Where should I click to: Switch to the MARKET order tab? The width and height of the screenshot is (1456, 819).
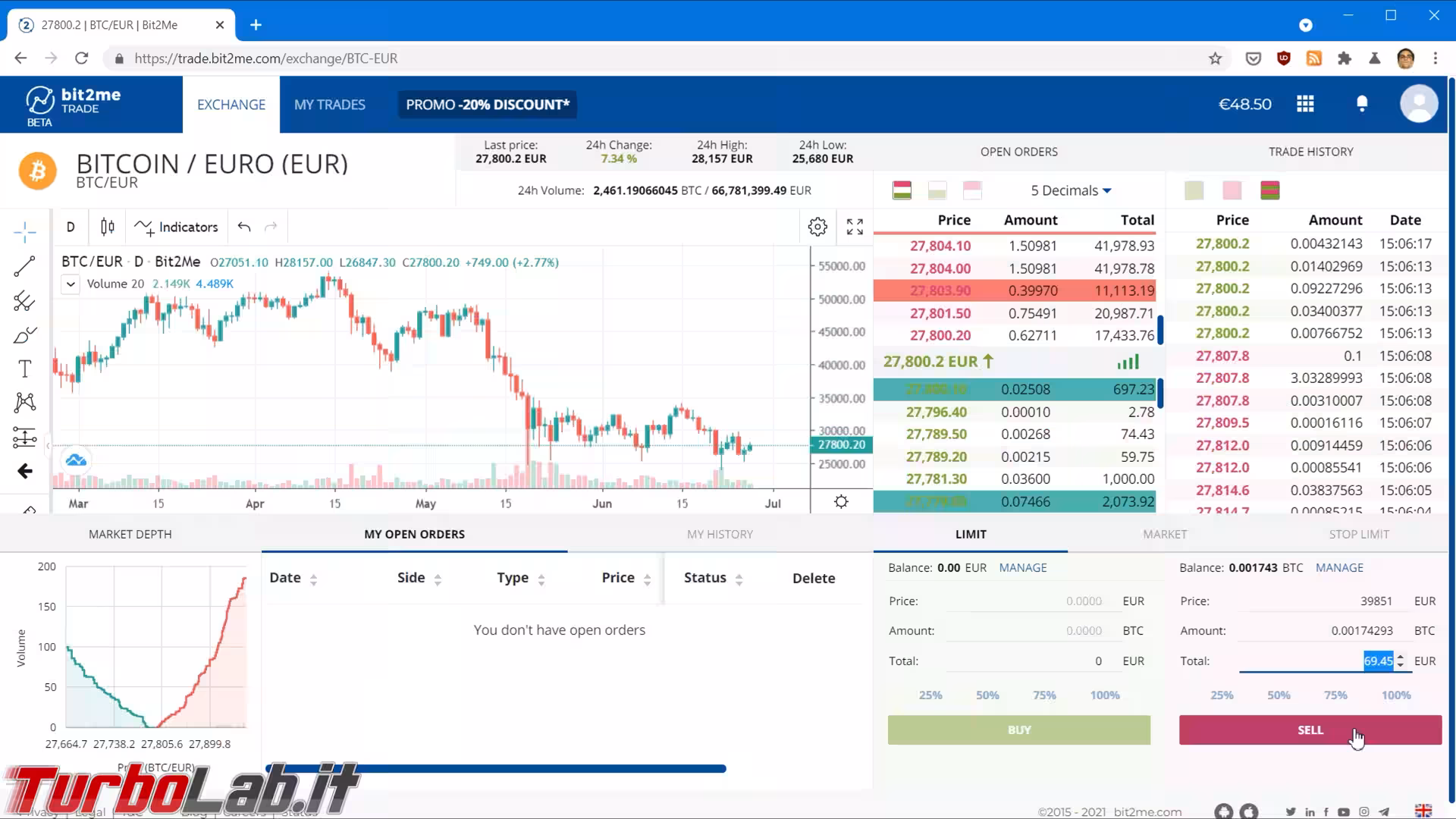[1165, 534]
